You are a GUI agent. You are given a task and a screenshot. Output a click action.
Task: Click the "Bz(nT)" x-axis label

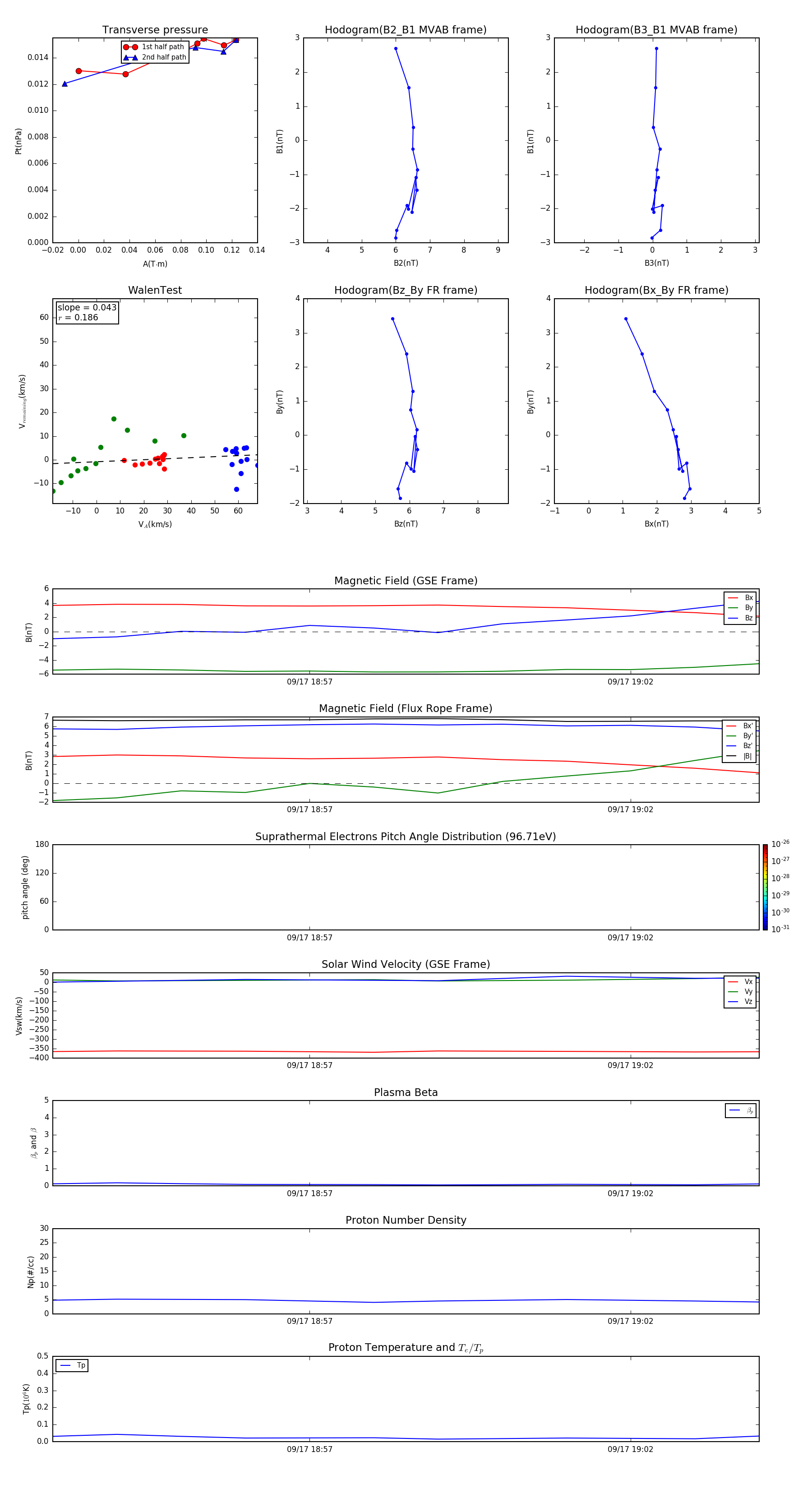(x=406, y=524)
